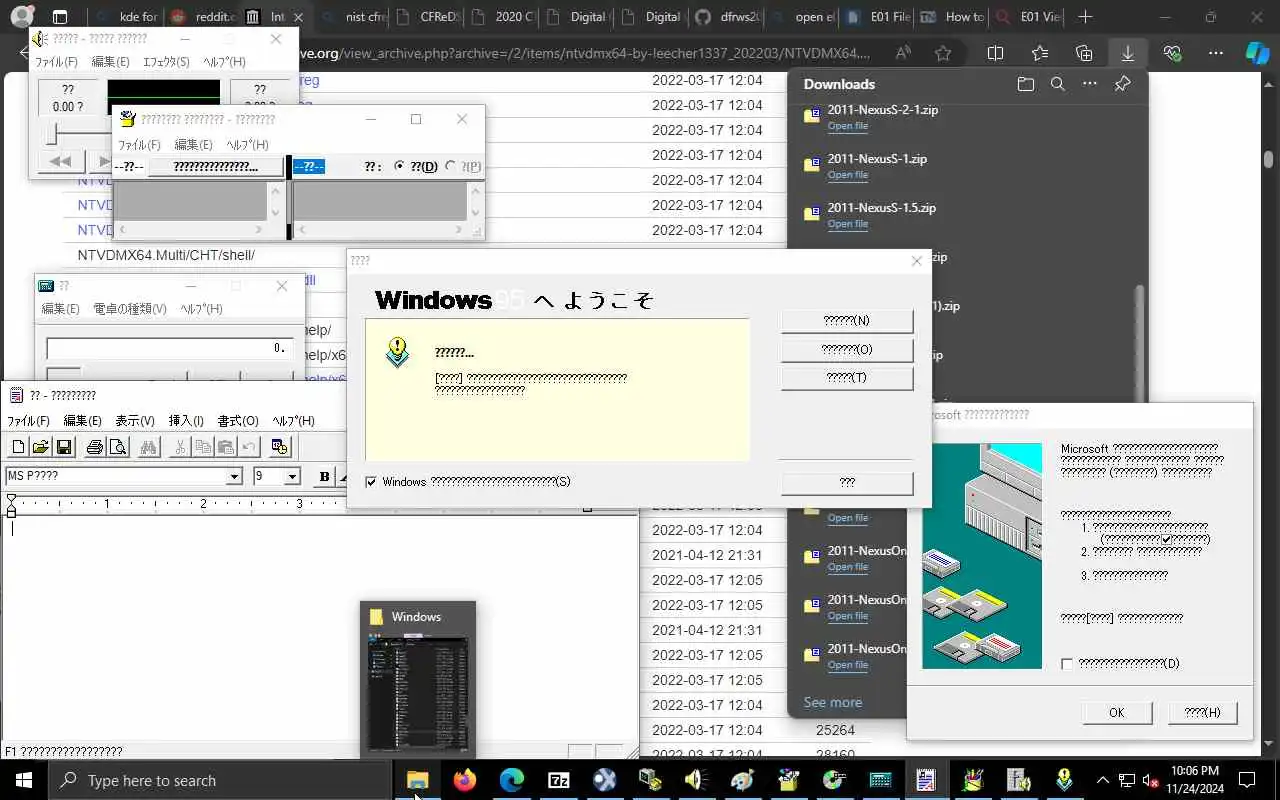Select the (D) radio button in card window
The image size is (1280, 800).
pyautogui.click(x=400, y=166)
